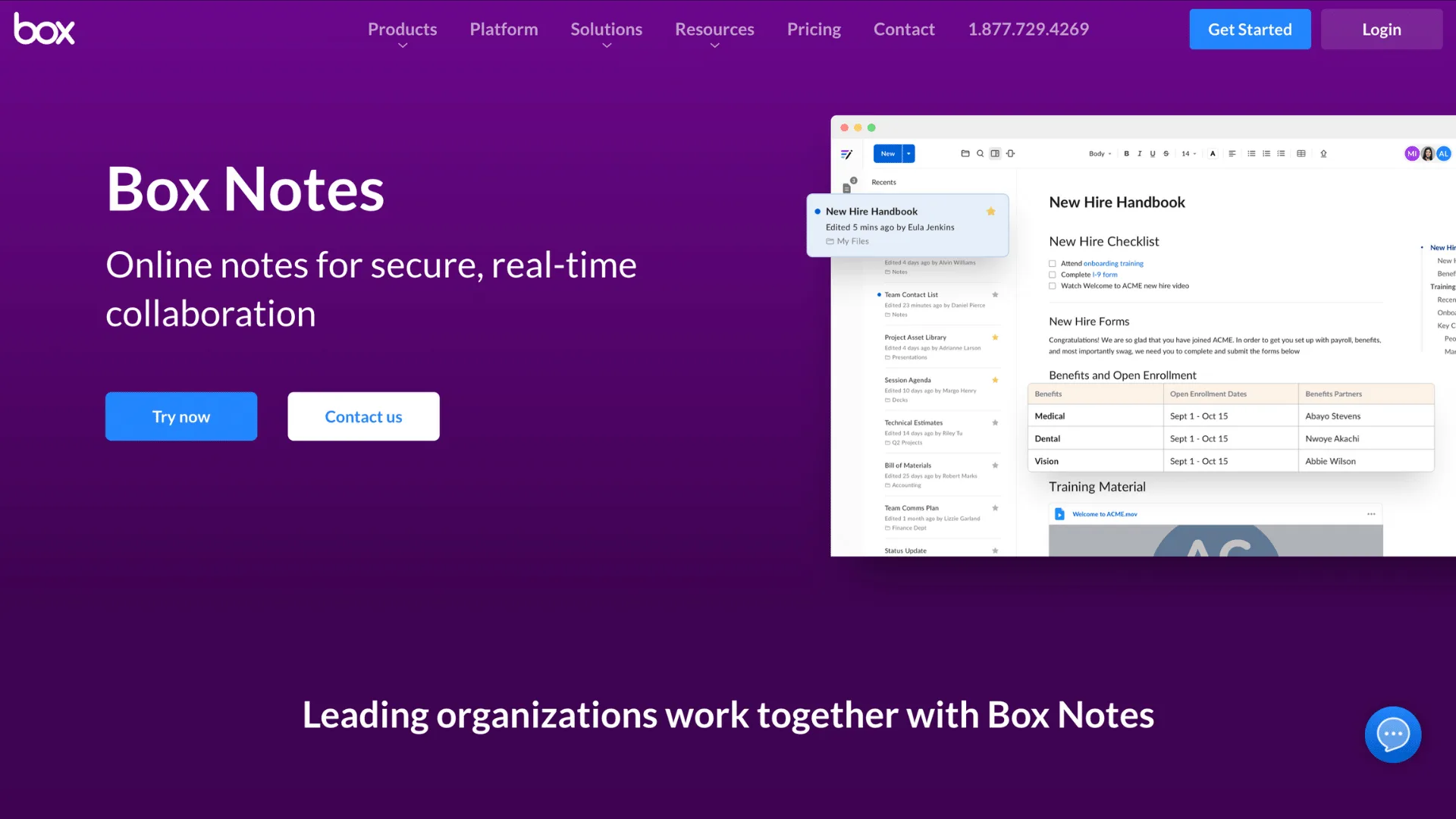1456x819 pixels.
Task: Click the text alignment icon
Action: click(1232, 153)
